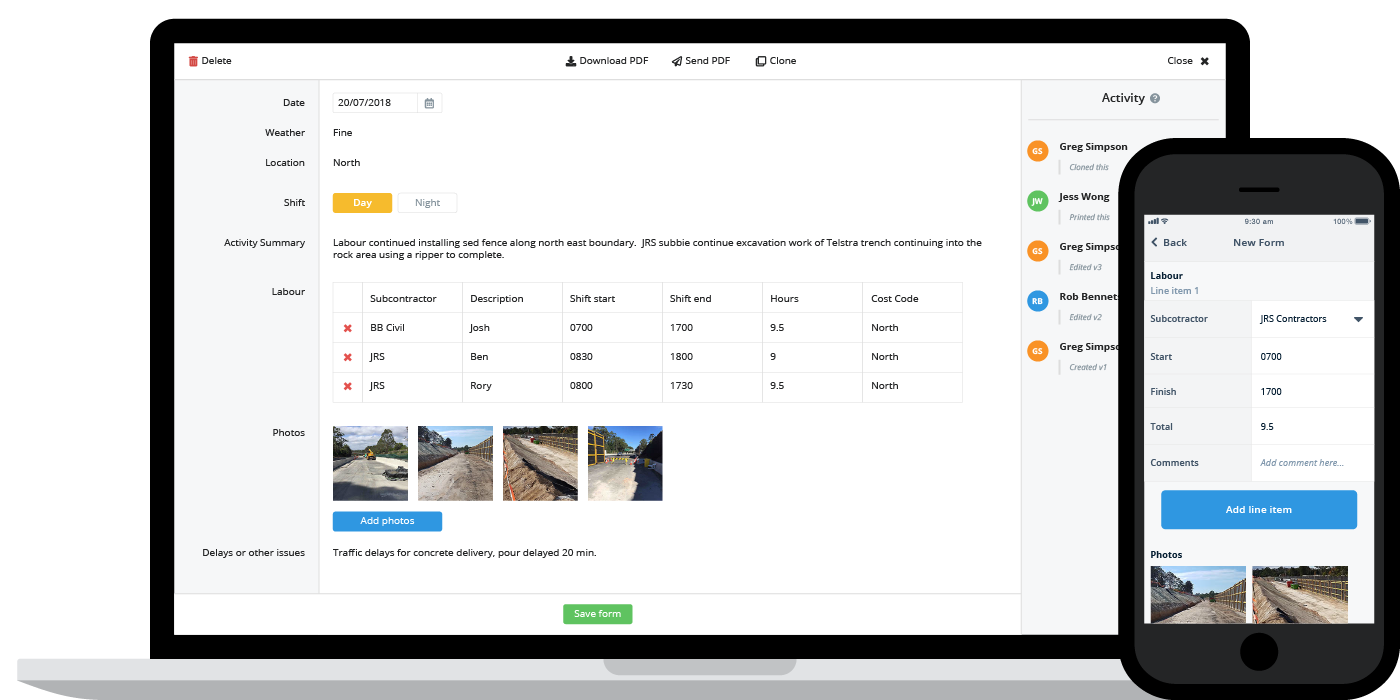Click Rob Bennett's RB avatar
The image size is (1400, 700).
coord(1038,301)
